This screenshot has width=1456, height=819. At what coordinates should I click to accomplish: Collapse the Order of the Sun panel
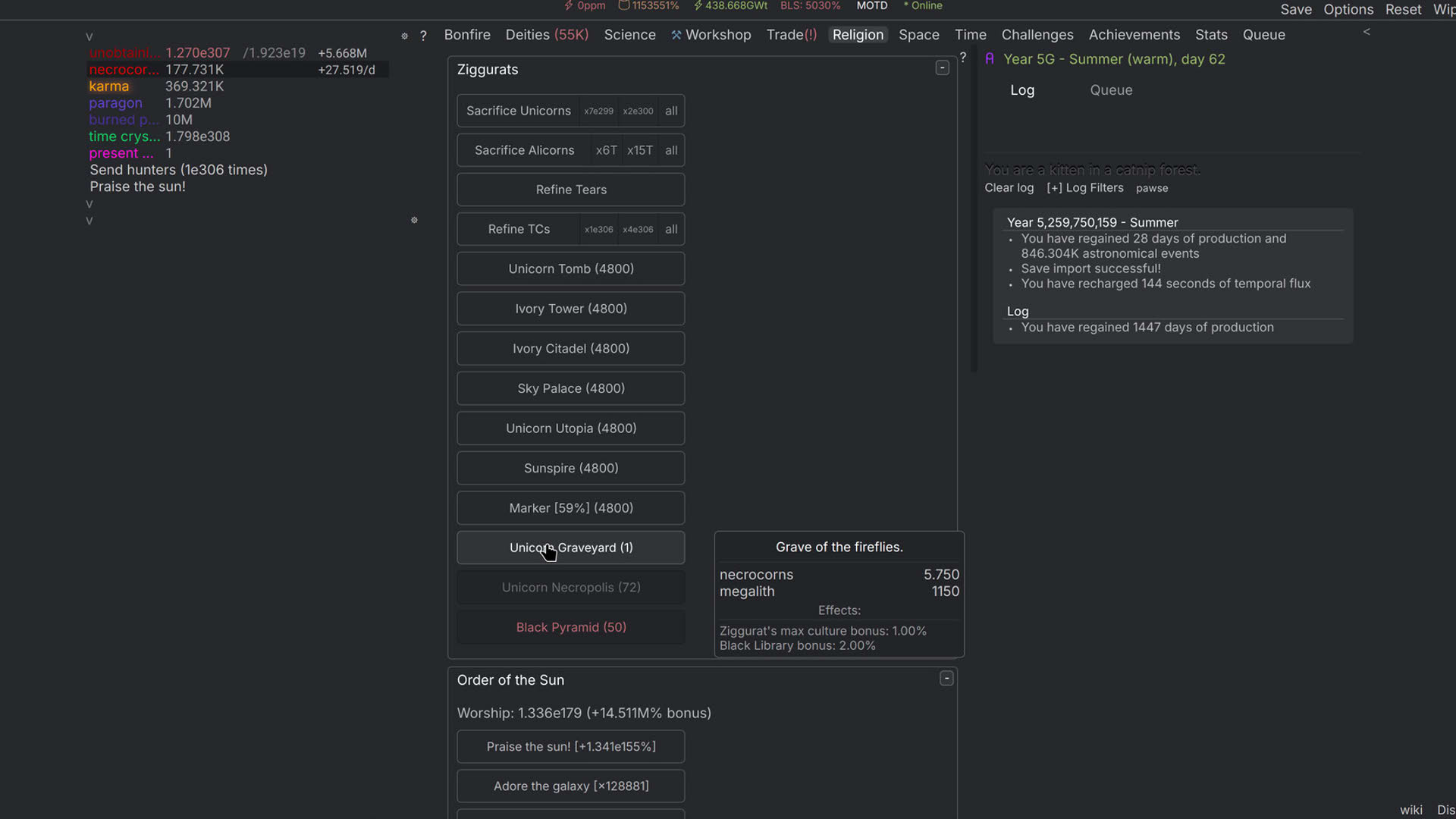pyautogui.click(x=946, y=679)
